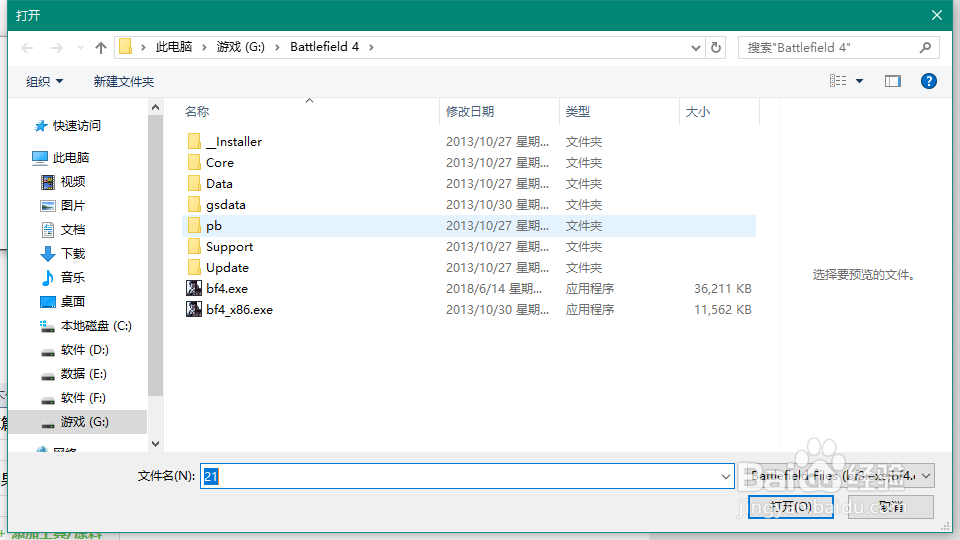Screen dimensions: 960x540
Task: Go up one folder level
Action: pos(101,48)
